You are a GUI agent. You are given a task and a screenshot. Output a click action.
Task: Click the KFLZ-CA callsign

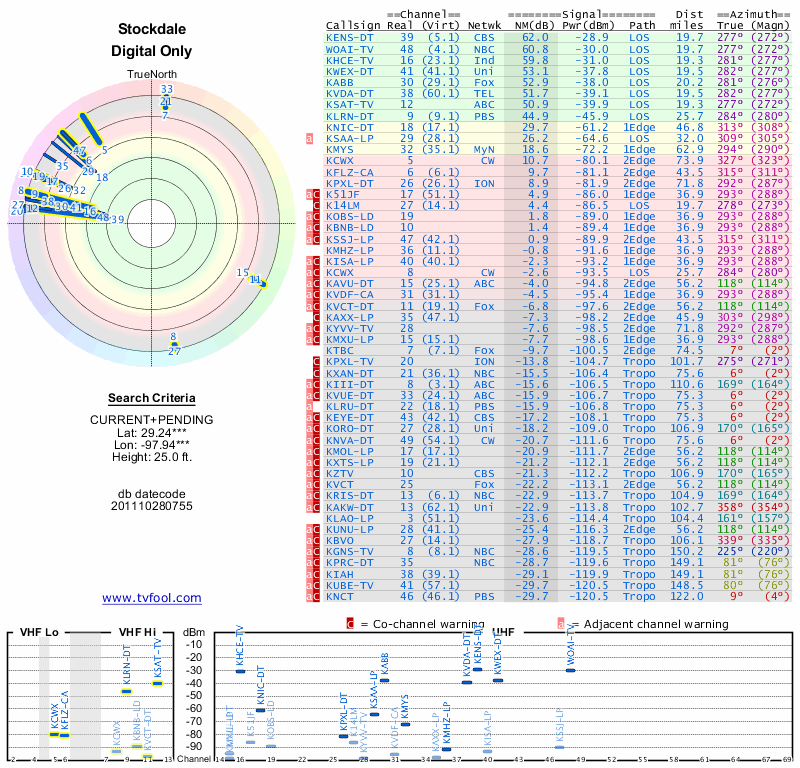click(349, 172)
